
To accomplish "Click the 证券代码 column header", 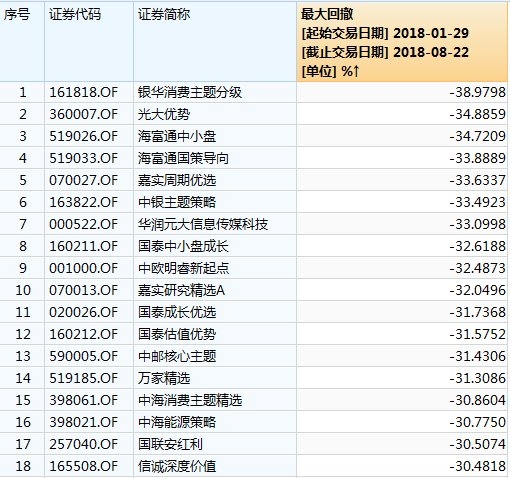I will click(x=75, y=14).
